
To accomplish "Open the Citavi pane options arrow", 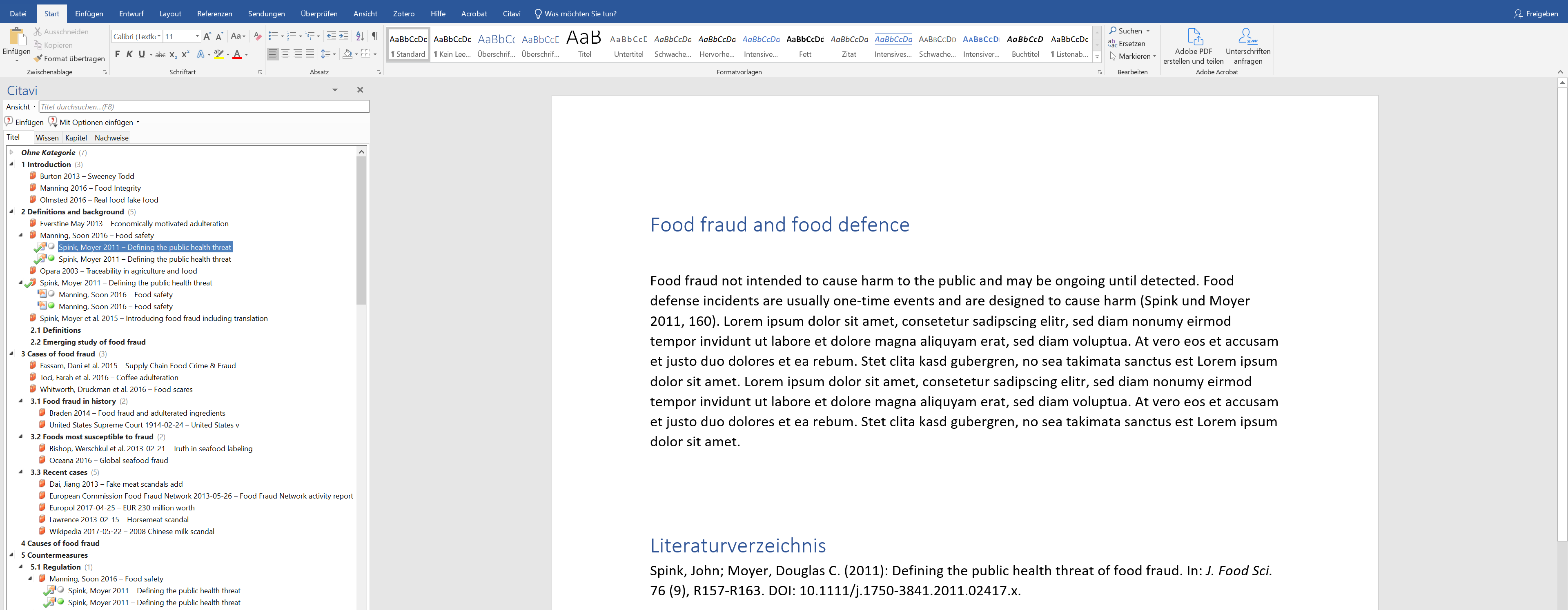I will 335,90.
